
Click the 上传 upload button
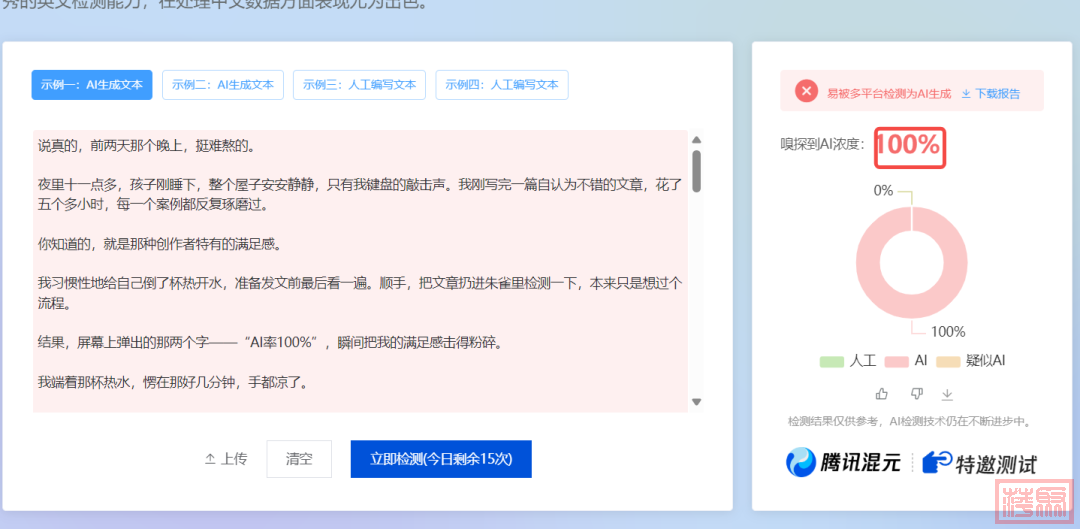pyautogui.click(x=226, y=459)
